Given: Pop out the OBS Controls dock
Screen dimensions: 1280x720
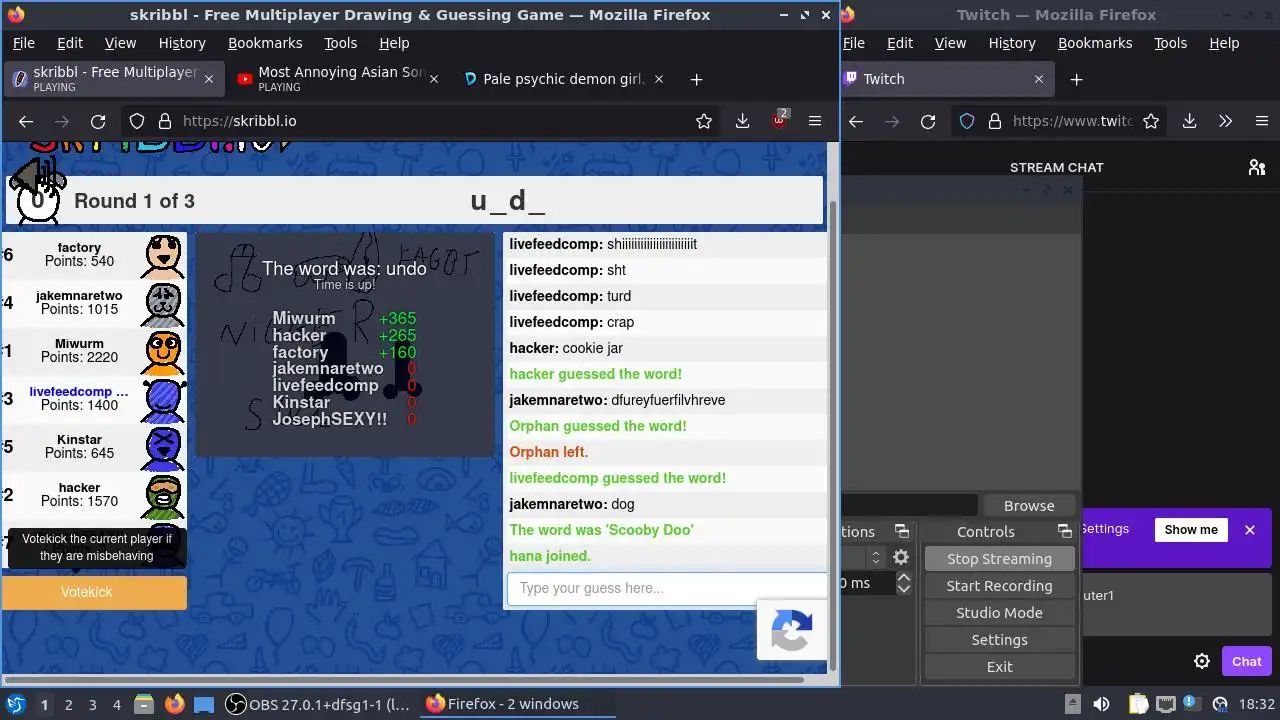Looking at the screenshot, I should pyautogui.click(x=1064, y=531).
